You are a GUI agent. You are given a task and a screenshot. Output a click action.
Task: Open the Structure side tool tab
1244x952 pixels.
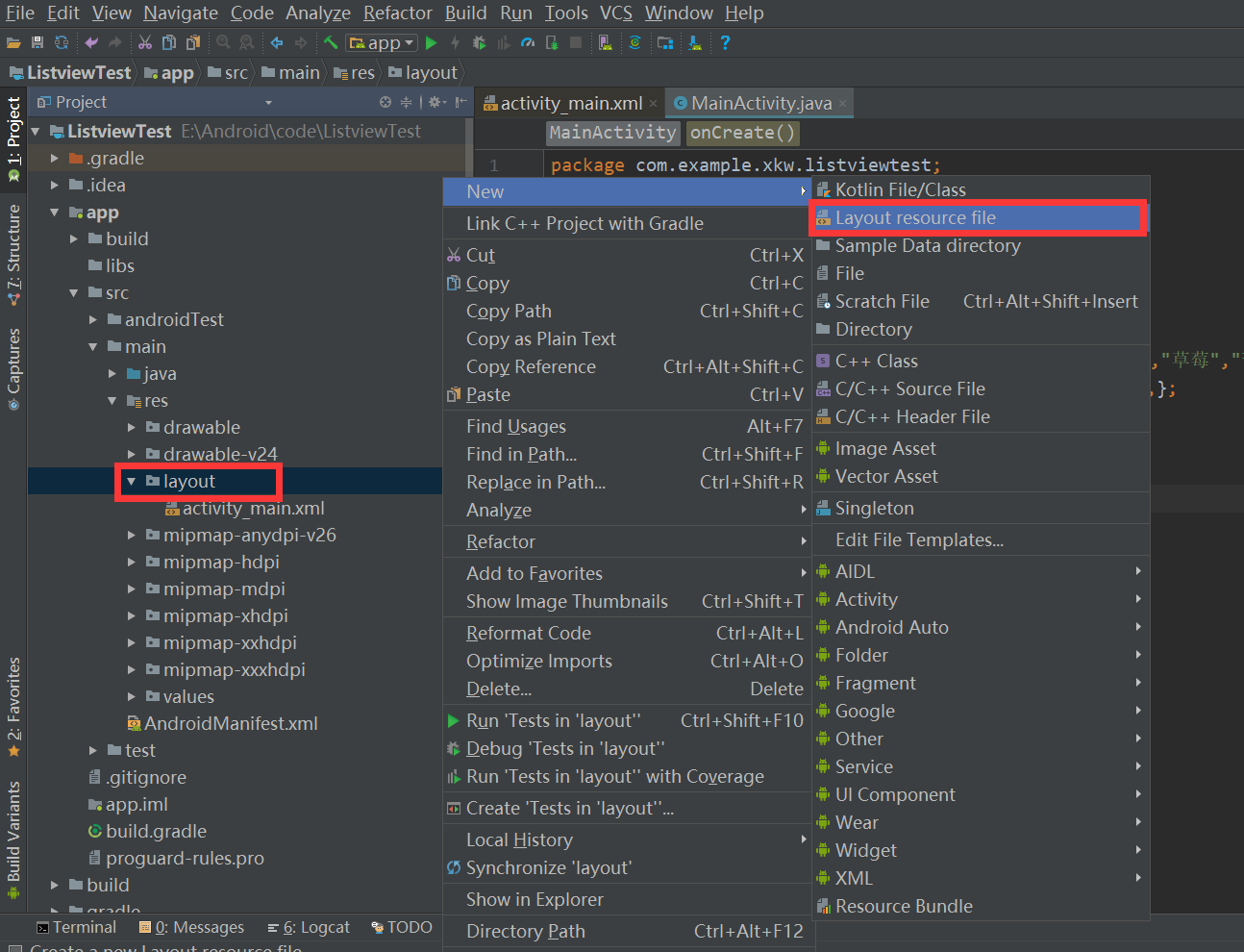13,256
